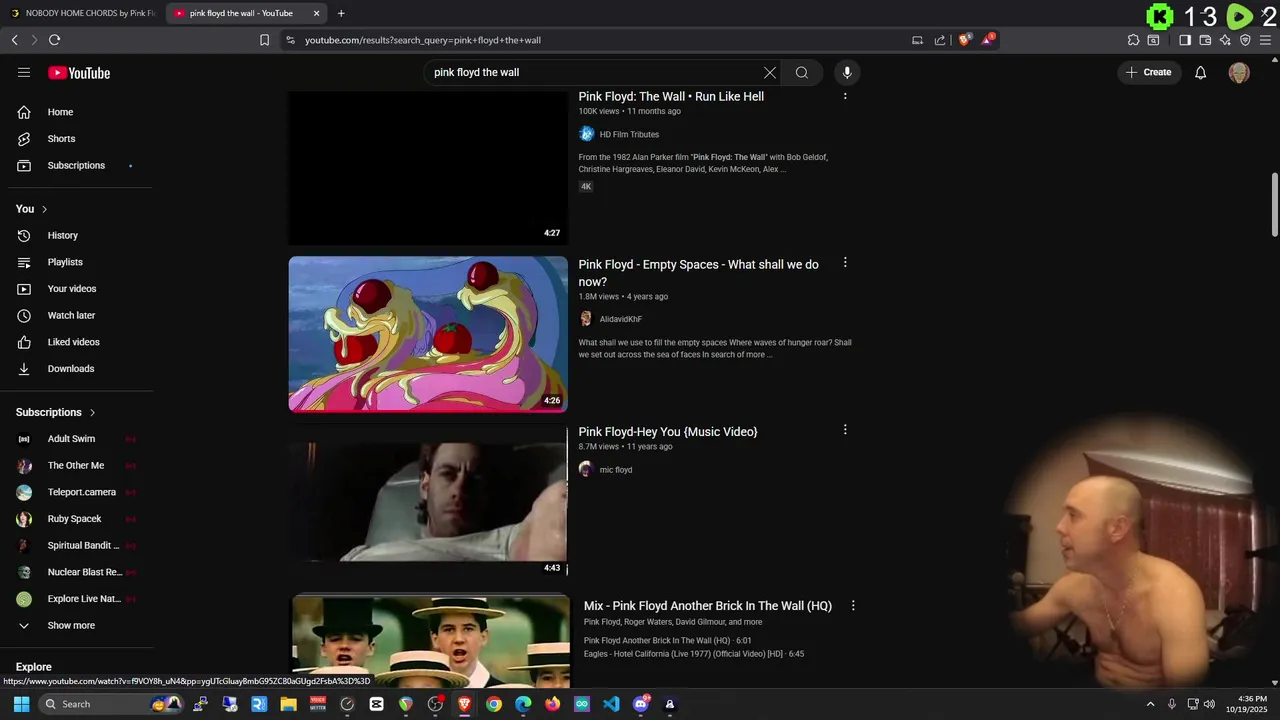
Task: Open Pink Floyd - Empty Spaces video title
Action: click(x=698, y=273)
